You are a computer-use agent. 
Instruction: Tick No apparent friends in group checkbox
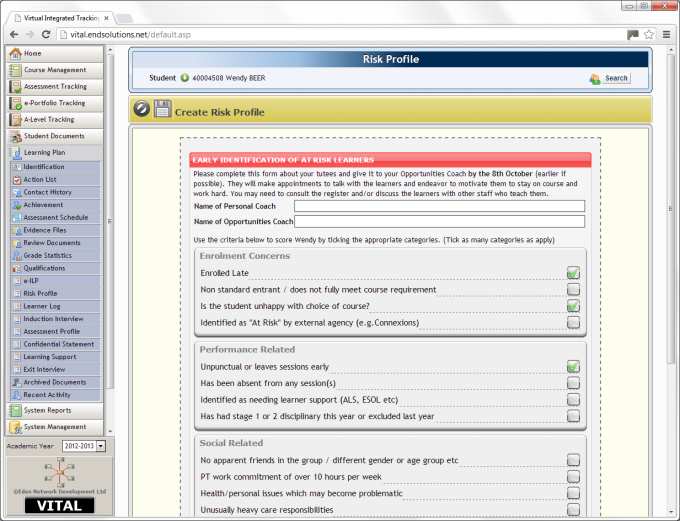point(573,460)
